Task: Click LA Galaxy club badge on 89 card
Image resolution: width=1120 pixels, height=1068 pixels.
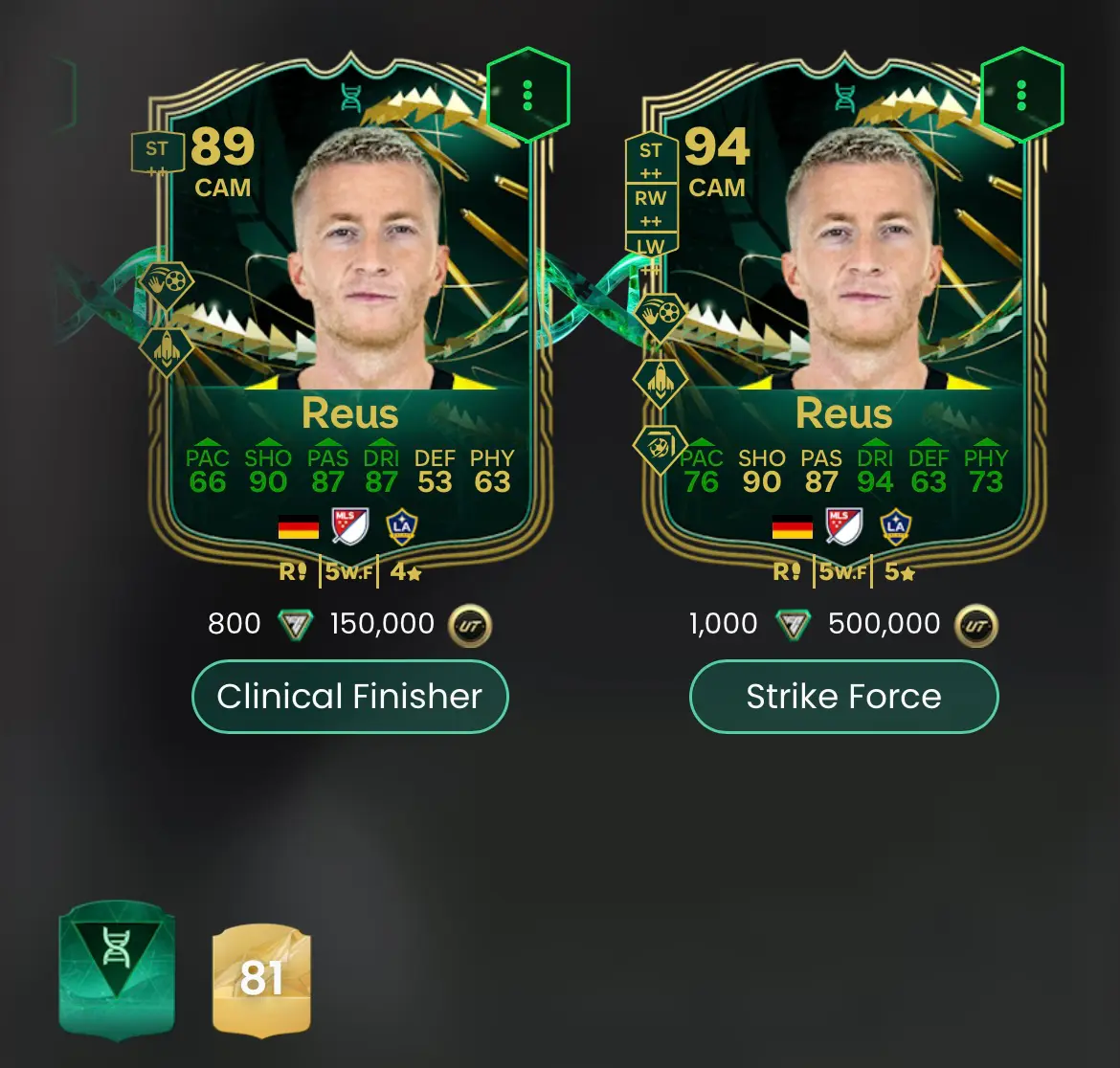Action: coord(401,527)
